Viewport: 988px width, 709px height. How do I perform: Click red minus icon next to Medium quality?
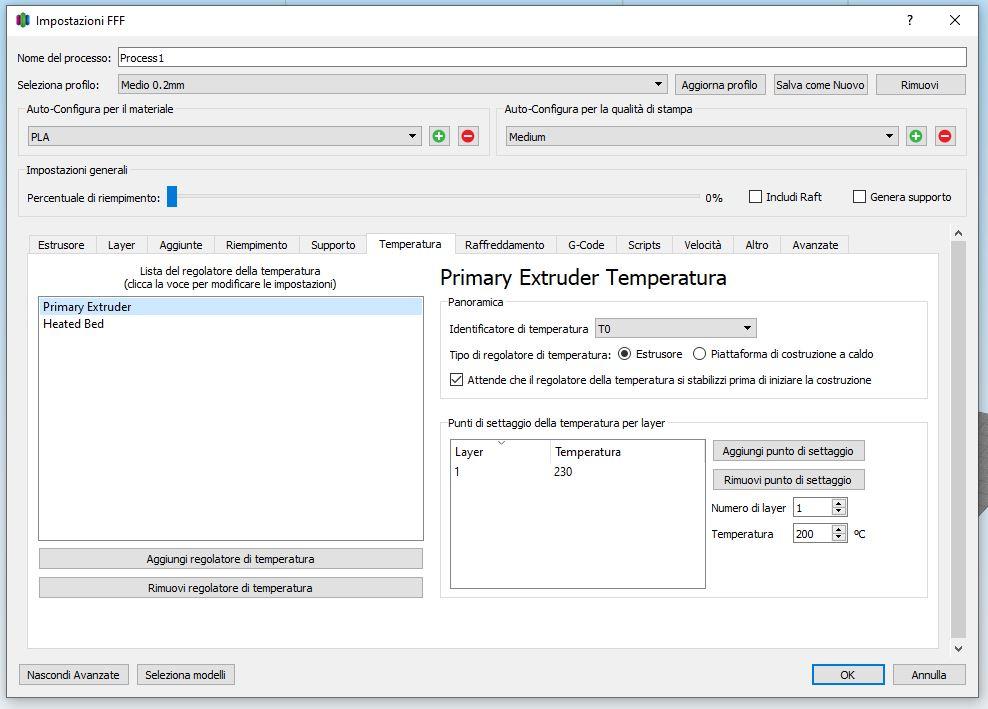tap(945, 136)
